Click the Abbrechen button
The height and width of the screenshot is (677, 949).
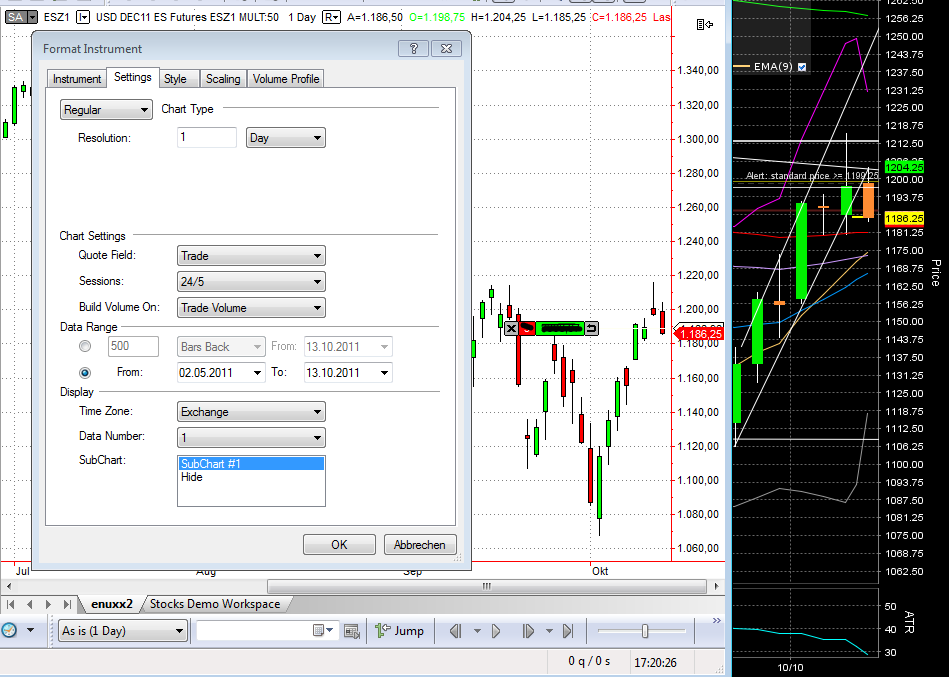coord(419,545)
